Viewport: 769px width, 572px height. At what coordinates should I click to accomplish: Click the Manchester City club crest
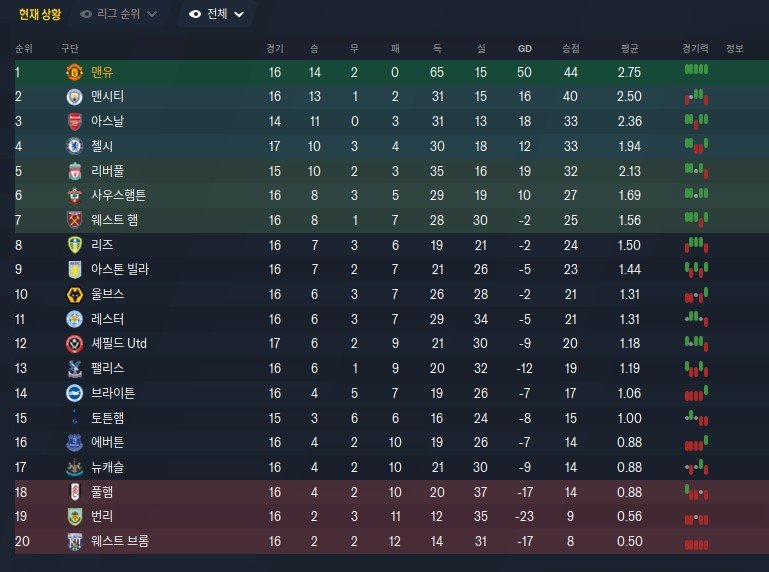click(75, 97)
